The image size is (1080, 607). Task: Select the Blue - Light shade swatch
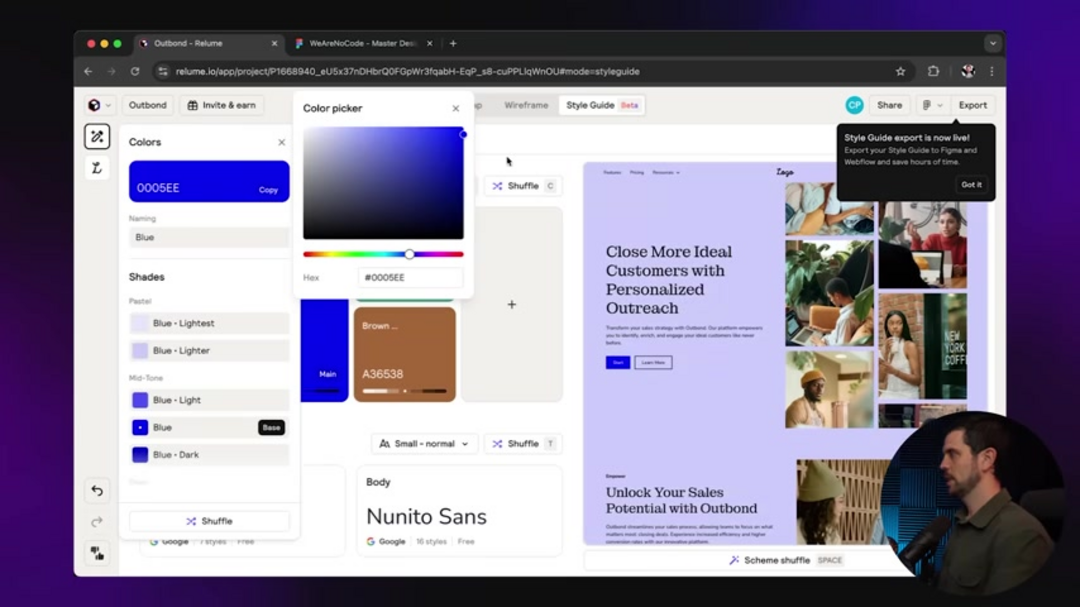209,400
